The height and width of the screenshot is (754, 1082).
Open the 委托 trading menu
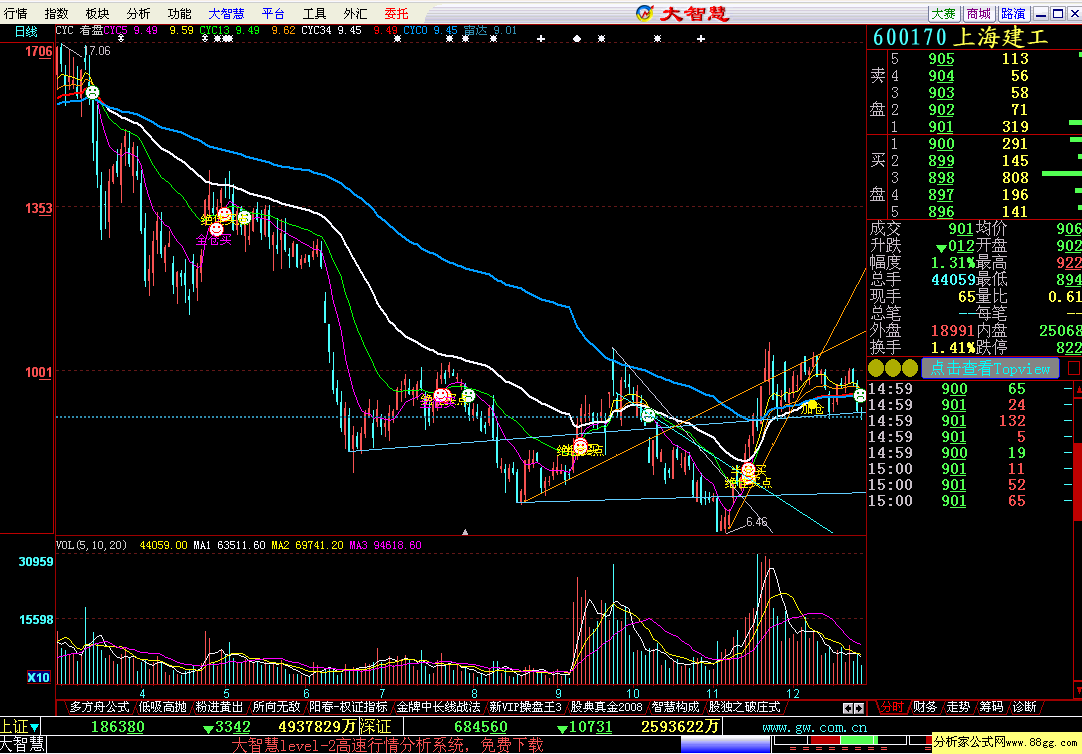(x=396, y=13)
